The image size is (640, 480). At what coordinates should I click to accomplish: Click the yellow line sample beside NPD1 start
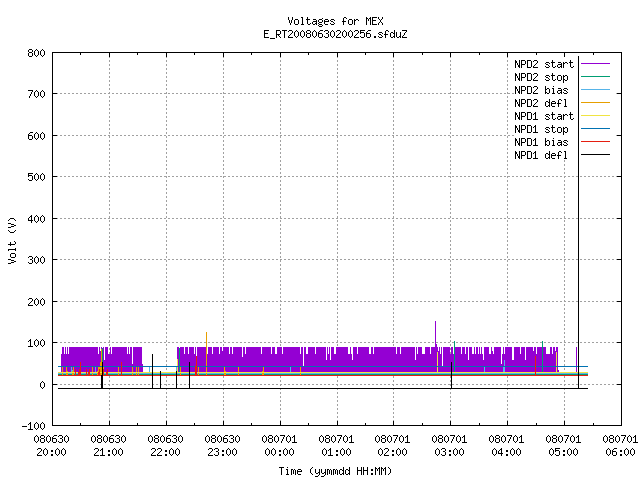pos(595,116)
